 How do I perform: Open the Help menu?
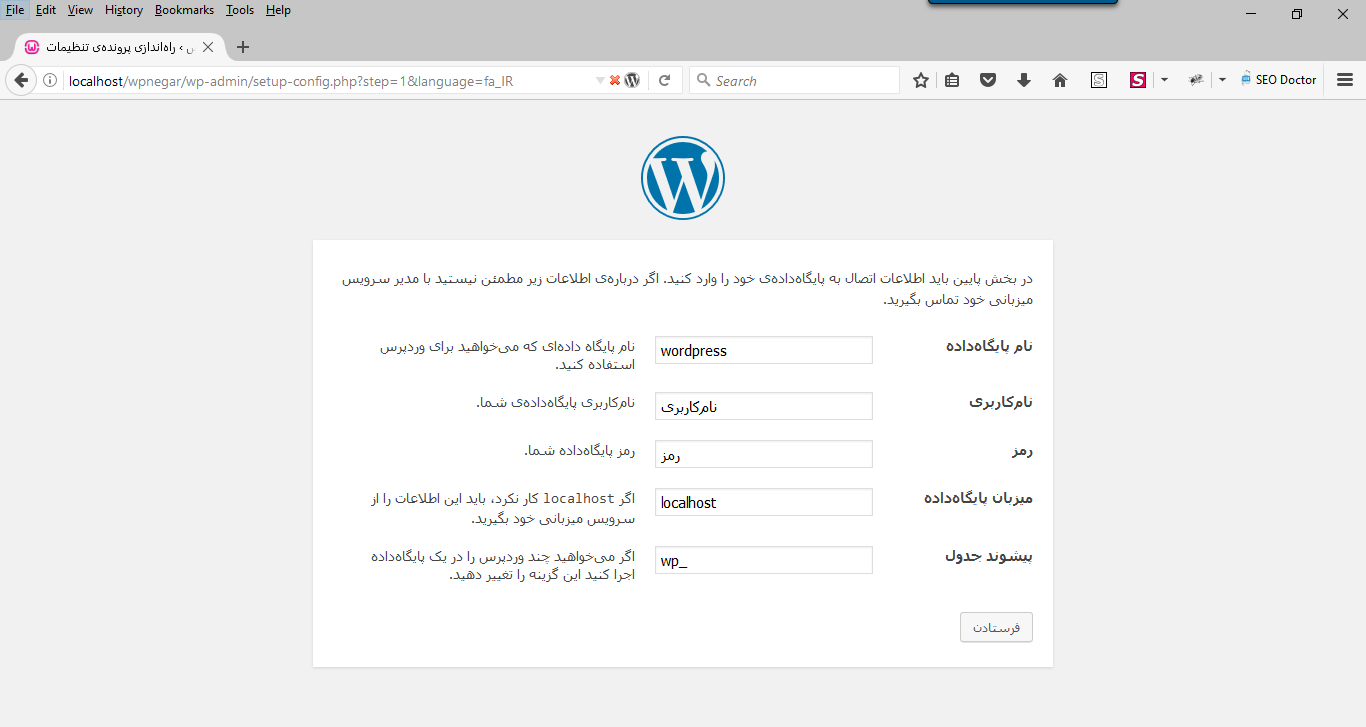click(x=278, y=10)
